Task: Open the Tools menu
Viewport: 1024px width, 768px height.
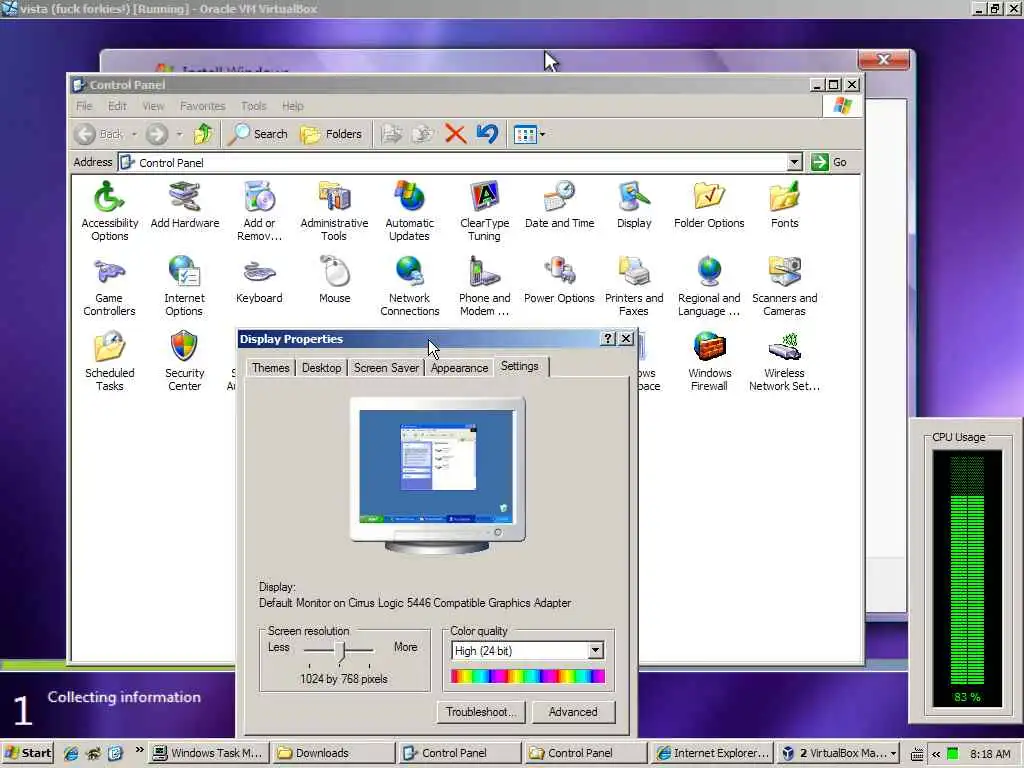Action: [x=253, y=106]
